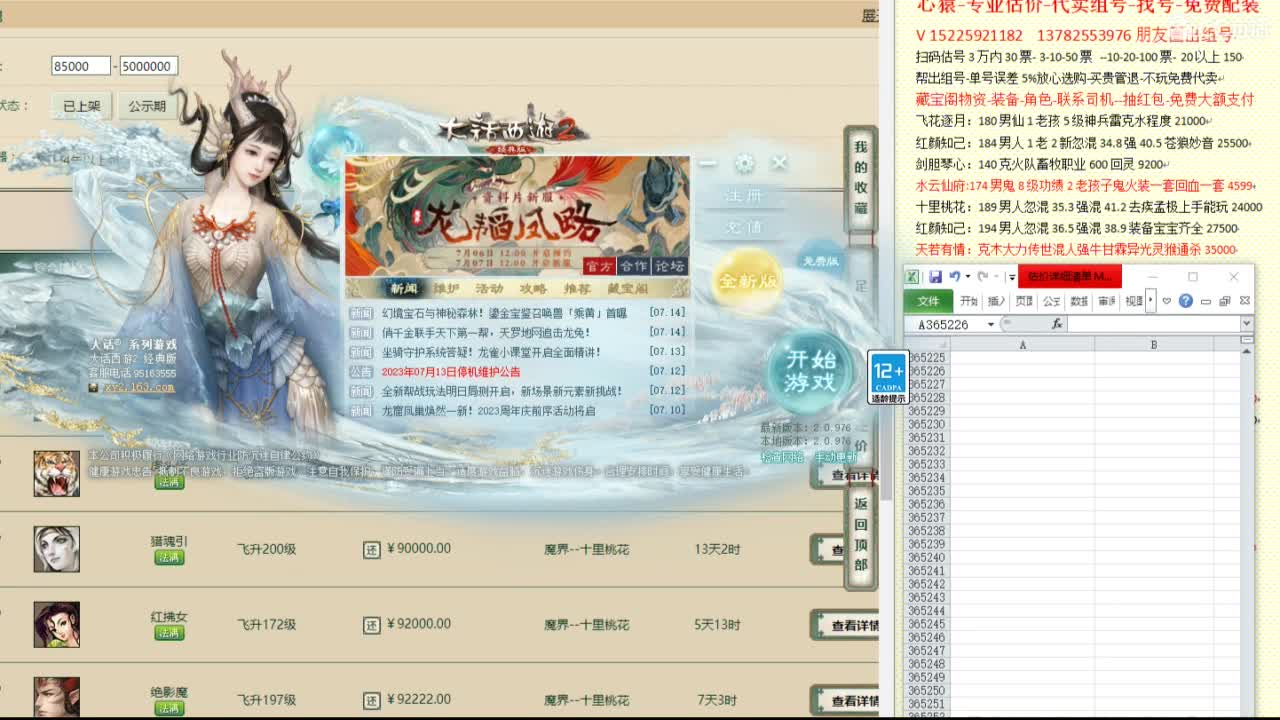The width and height of the screenshot is (1280, 720).
Task: Click the 注册 register button
Action: [743, 196]
